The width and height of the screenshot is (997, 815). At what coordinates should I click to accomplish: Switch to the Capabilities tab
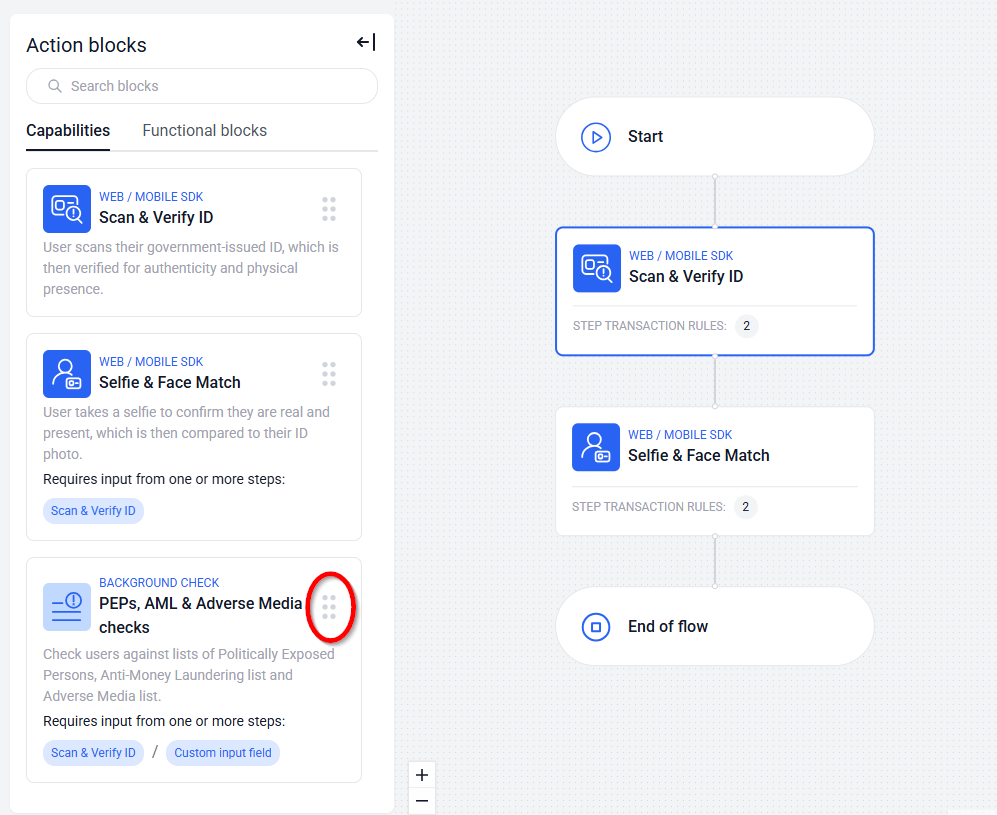[x=68, y=131]
